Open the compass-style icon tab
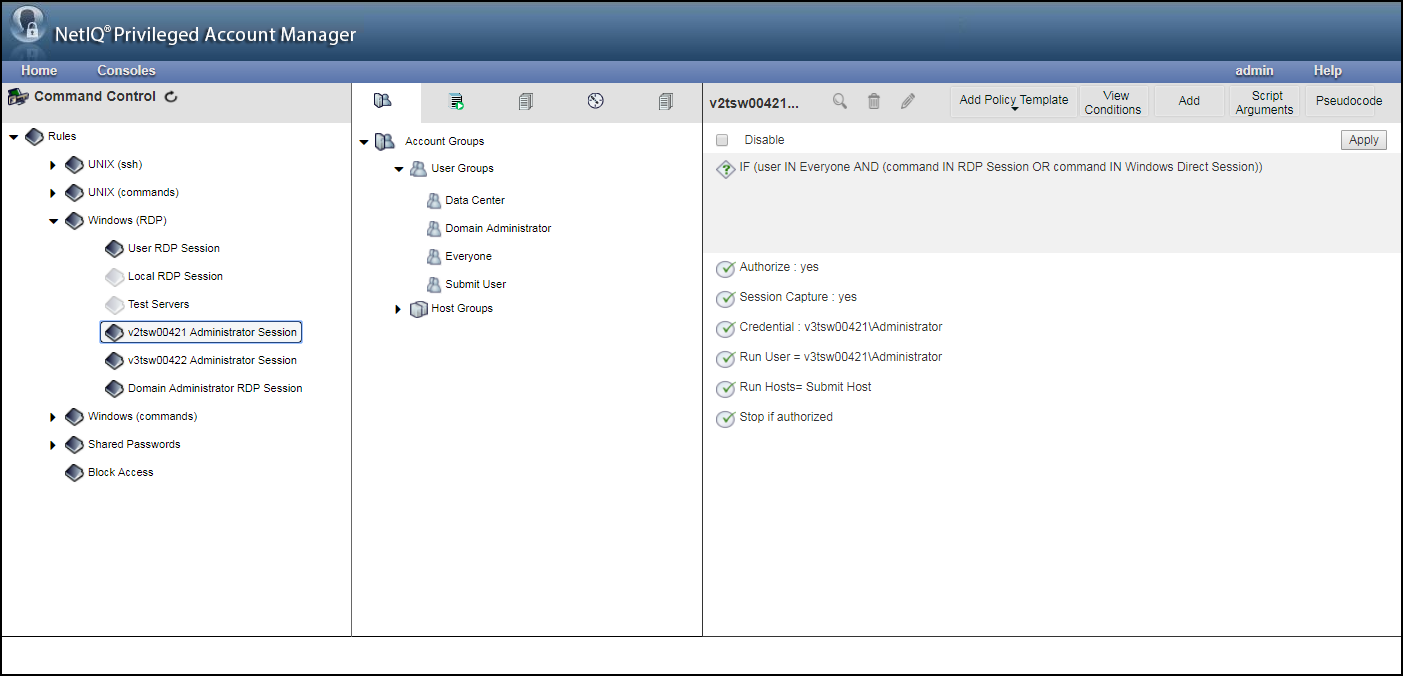This screenshot has height=676, width=1403. [x=596, y=100]
